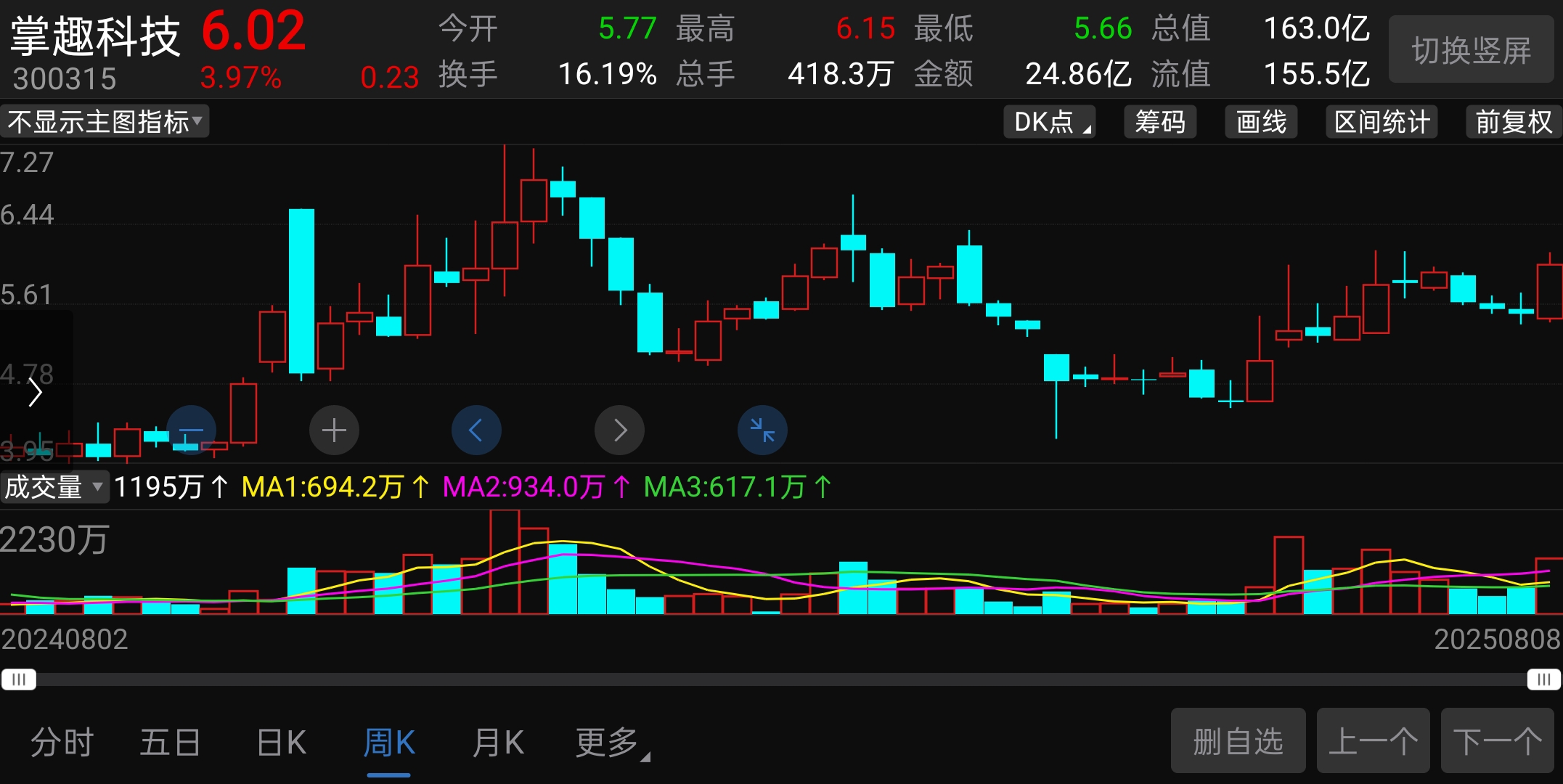This screenshot has width=1563, height=784.
Task: Click the start date 20240802
Action: point(64,639)
